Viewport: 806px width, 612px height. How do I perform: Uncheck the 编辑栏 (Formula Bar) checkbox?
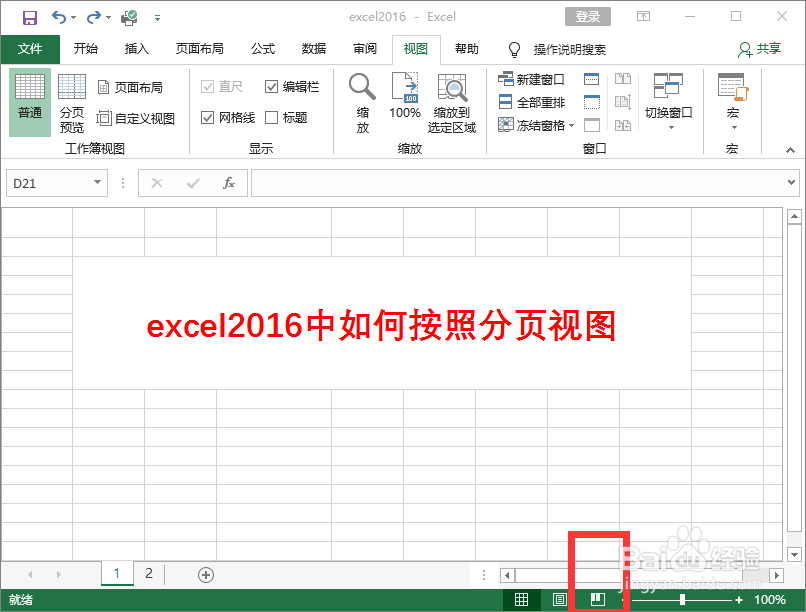point(270,86)
